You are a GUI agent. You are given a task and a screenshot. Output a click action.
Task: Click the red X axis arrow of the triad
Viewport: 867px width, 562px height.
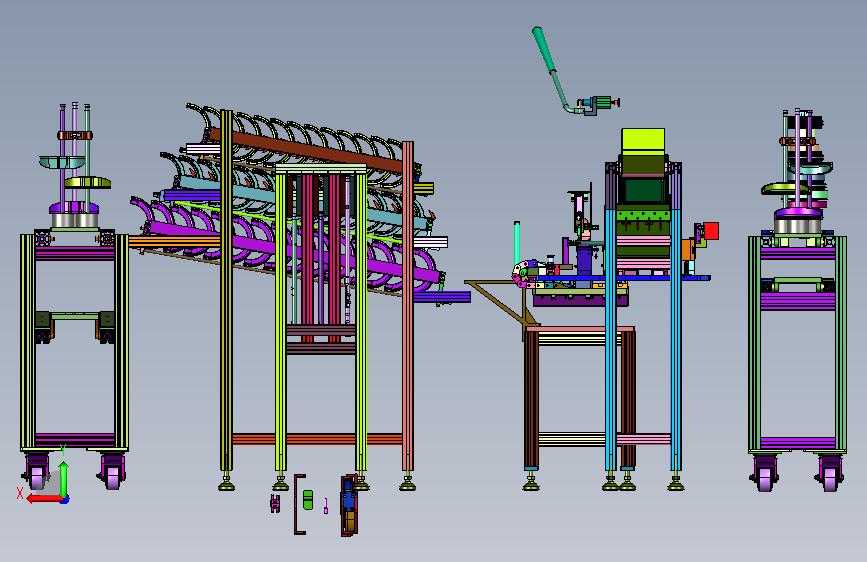(44, 499)
